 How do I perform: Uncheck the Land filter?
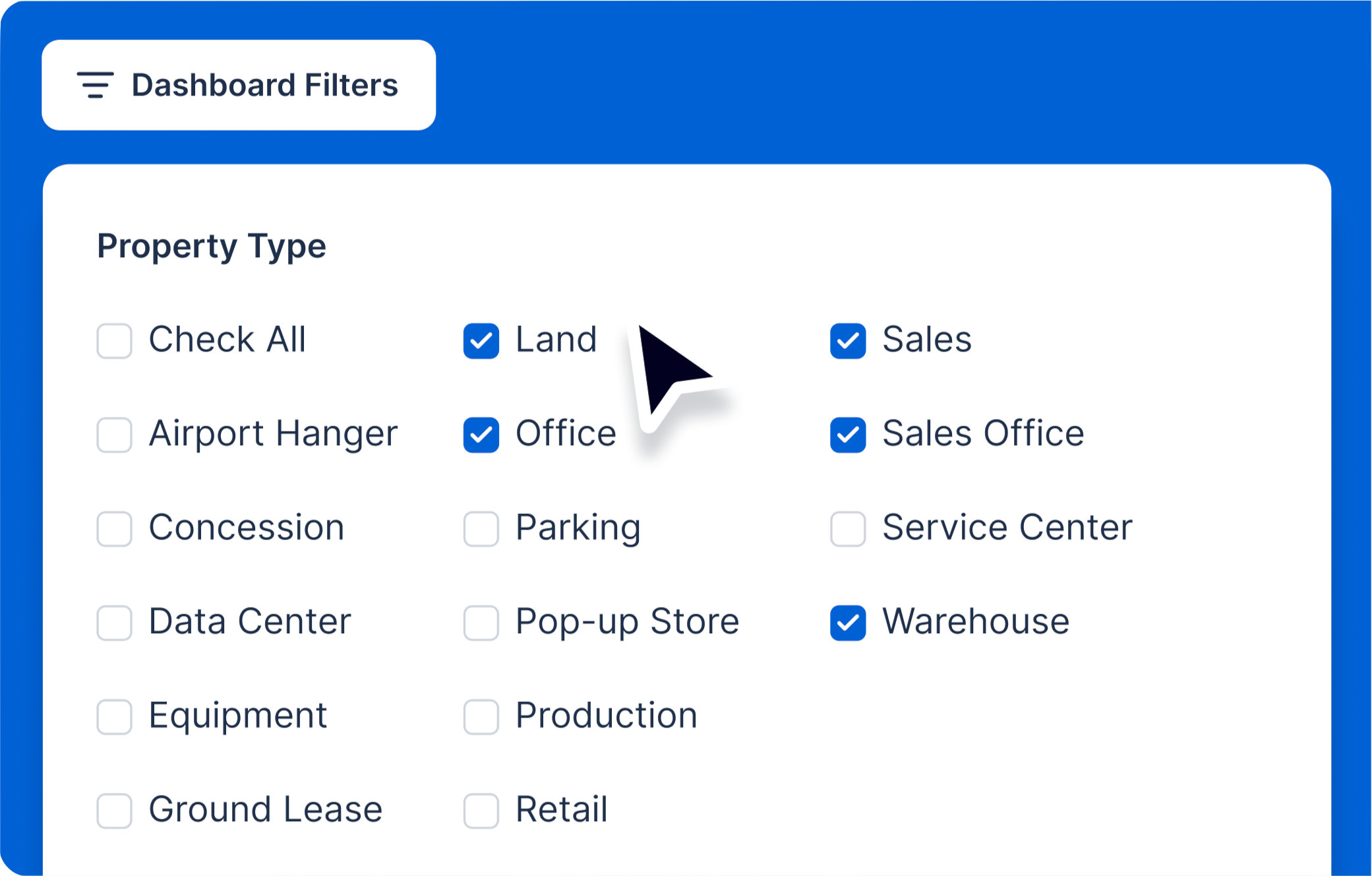pos(481,341)
